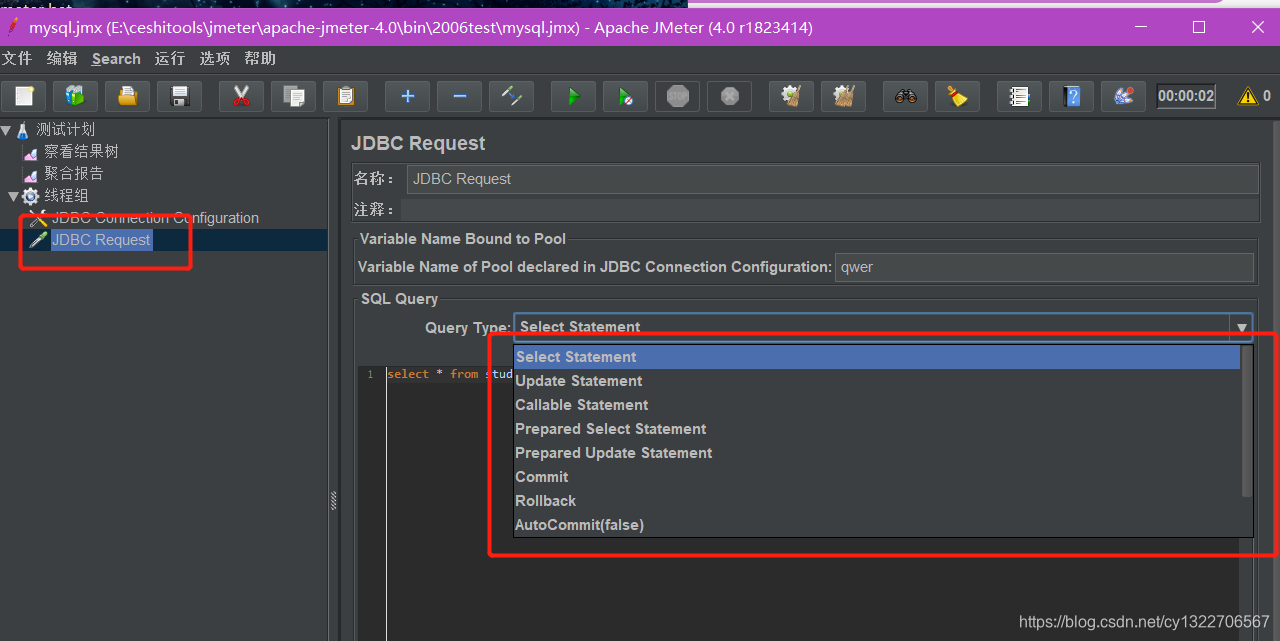The image size is (1280, 641).
Task: Click the Clear results broom icon
Action: [792, 96]
